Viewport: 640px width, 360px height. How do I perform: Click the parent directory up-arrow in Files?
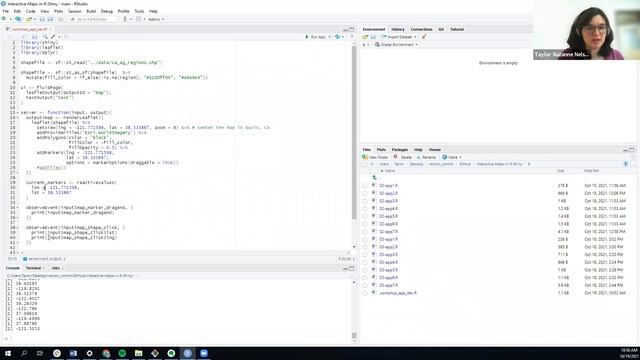[374, 178]
